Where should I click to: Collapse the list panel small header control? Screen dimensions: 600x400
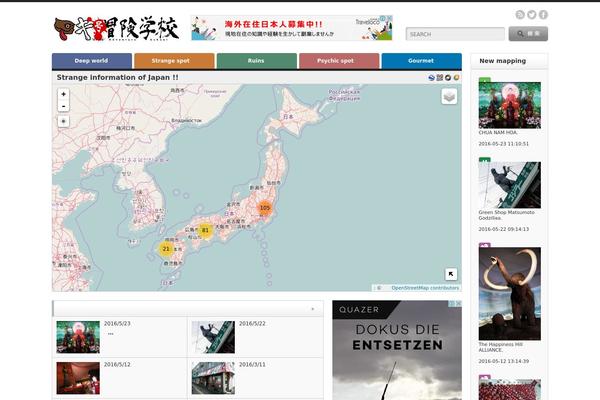pyautogui.click(x=313, y=309)
